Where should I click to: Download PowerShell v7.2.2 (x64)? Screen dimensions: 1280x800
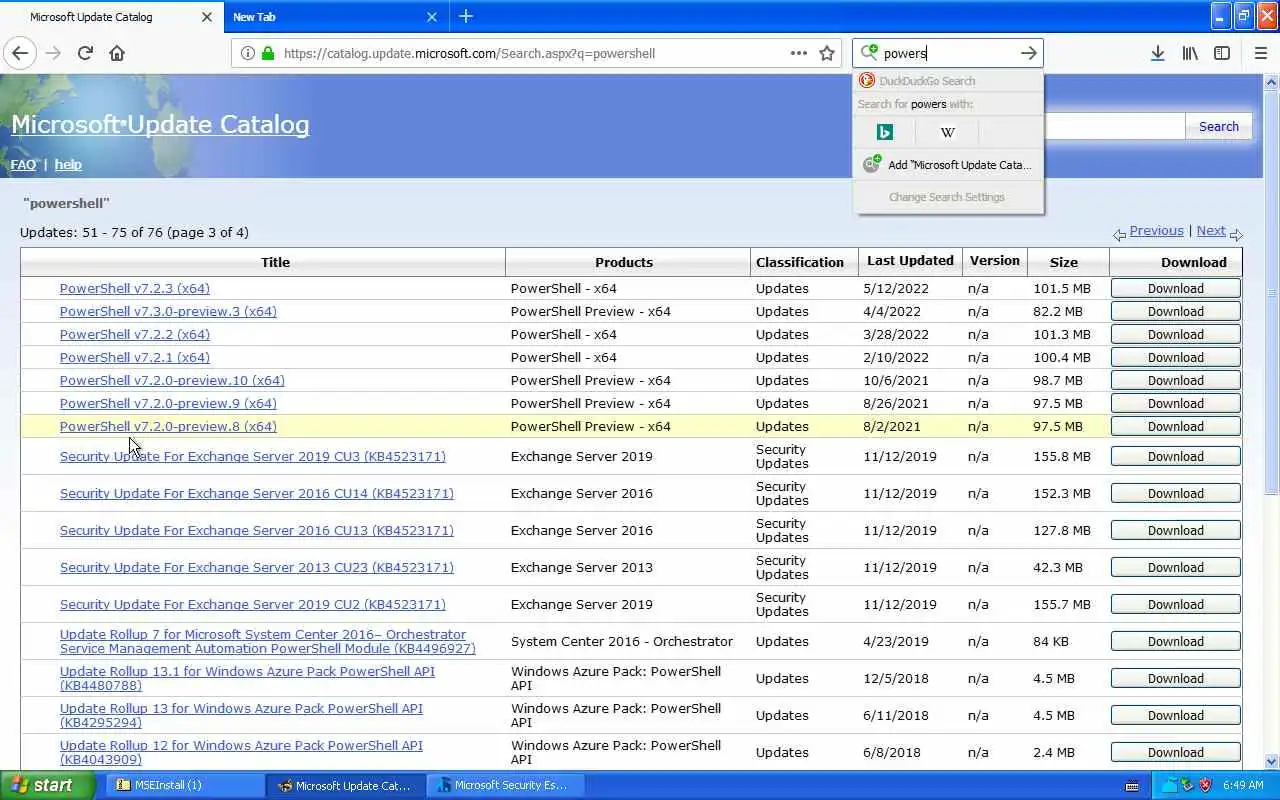(x=1175, y=334)
